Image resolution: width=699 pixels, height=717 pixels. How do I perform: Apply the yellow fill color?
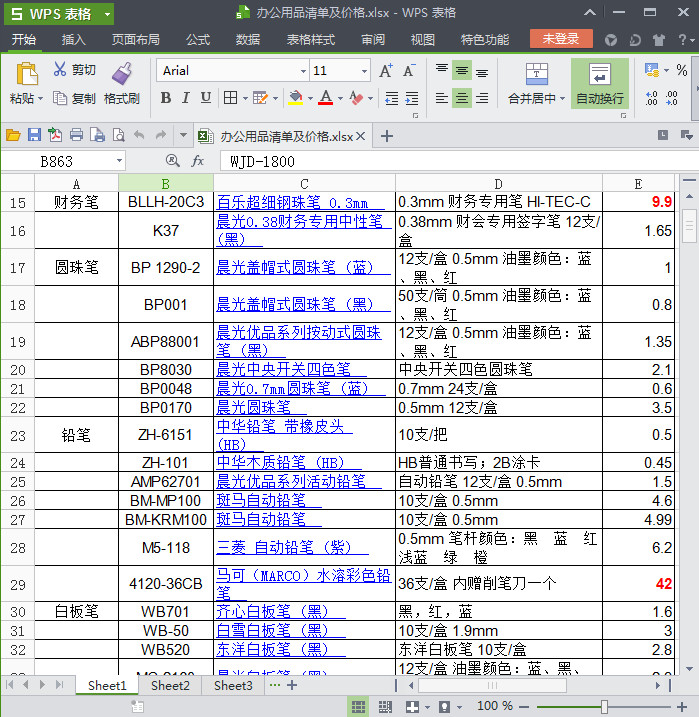[295, 97]
